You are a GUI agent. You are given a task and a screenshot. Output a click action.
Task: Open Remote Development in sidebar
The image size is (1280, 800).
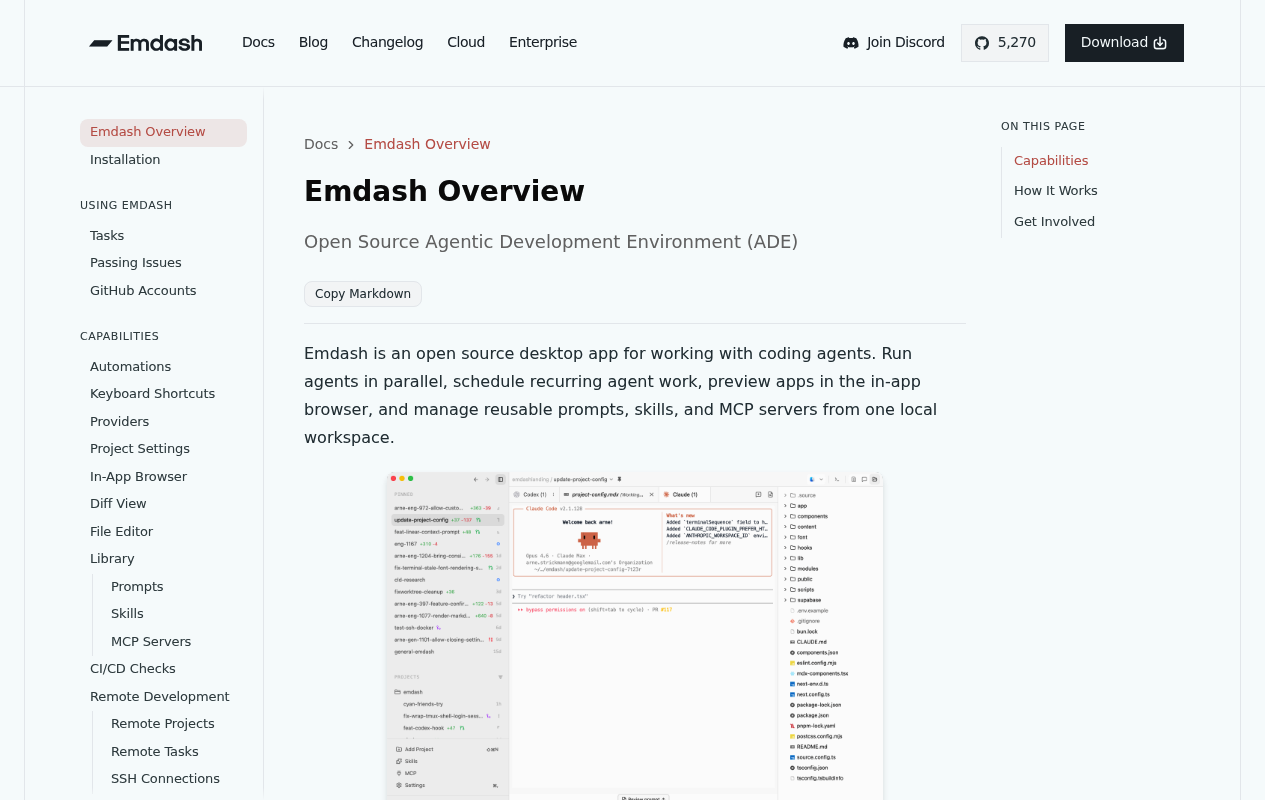tap(159, 697)
